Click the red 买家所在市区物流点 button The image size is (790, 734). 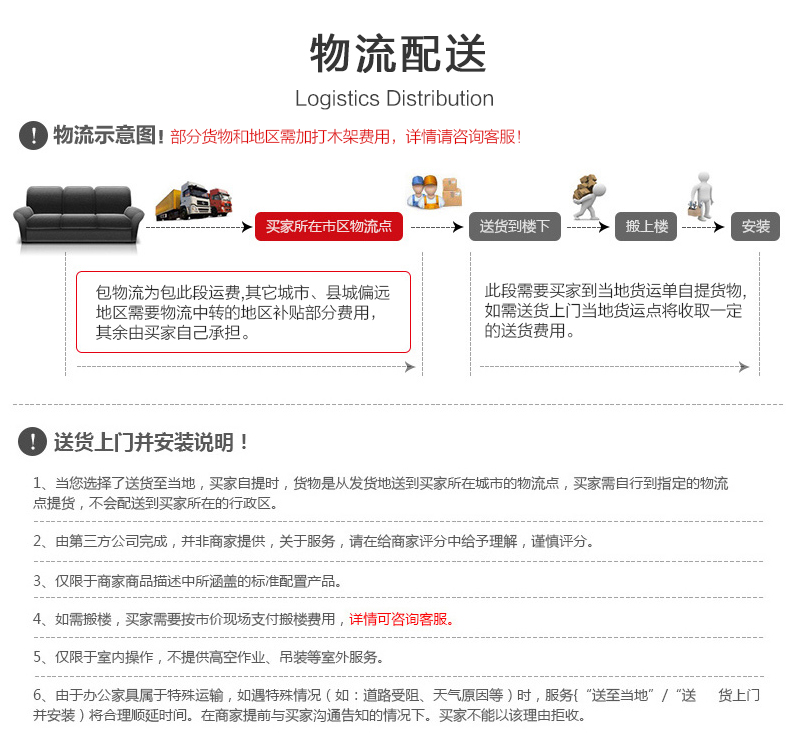click(328, 227)
